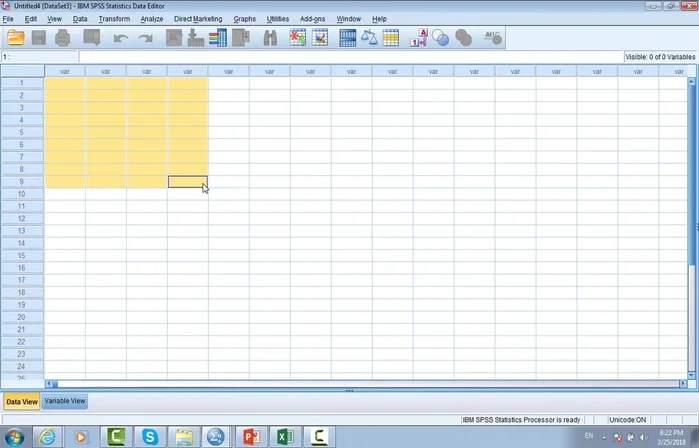This screenshot has height=448, width=699.
Task: Click the Split File icon
Action: (x=347, y=38)
